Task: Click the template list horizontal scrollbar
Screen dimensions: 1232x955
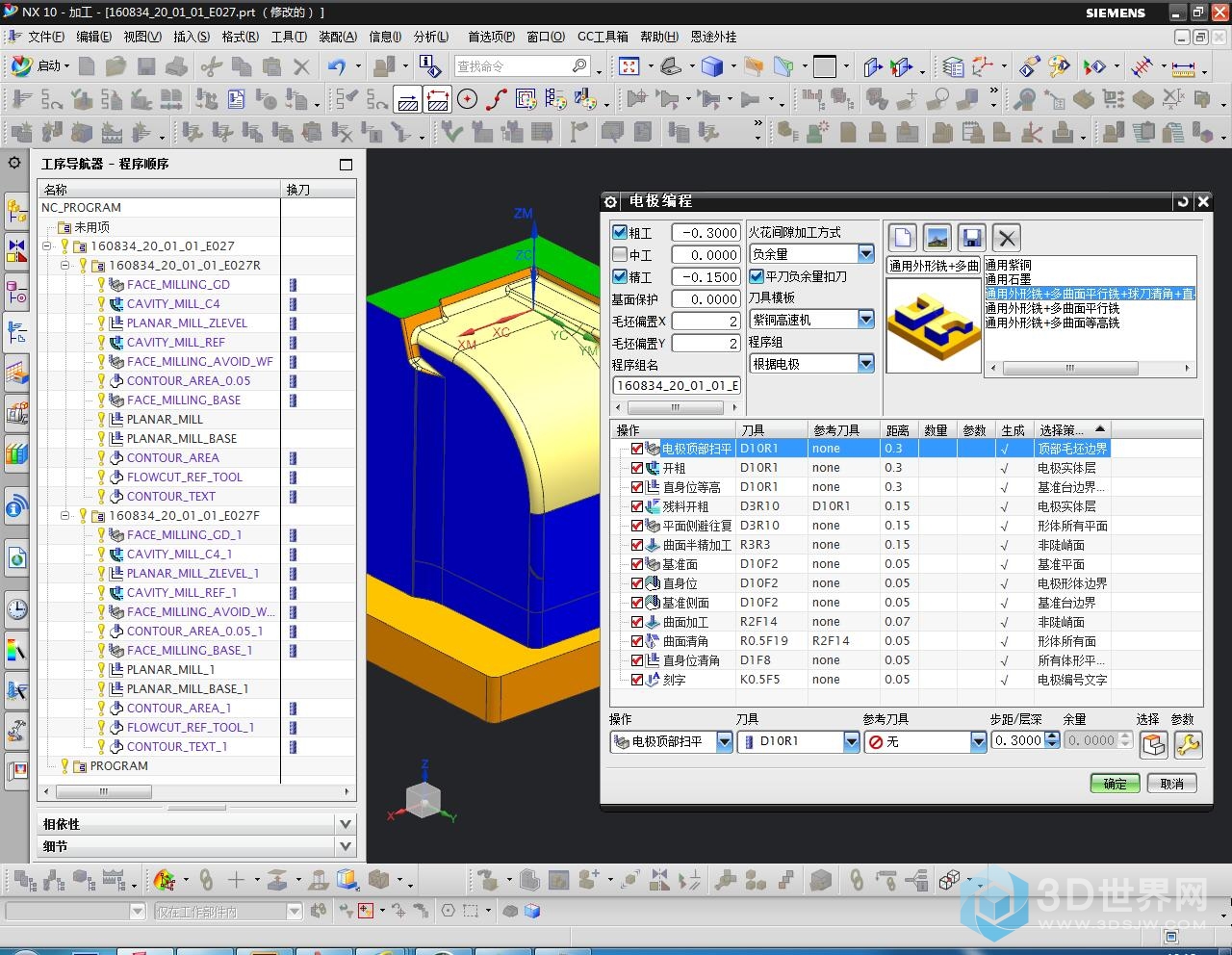Action: [1091, 369]
